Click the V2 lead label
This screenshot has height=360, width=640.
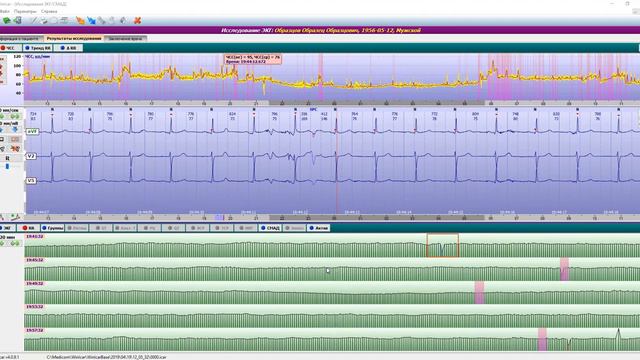pyautogui.click(x=31, y=156)
